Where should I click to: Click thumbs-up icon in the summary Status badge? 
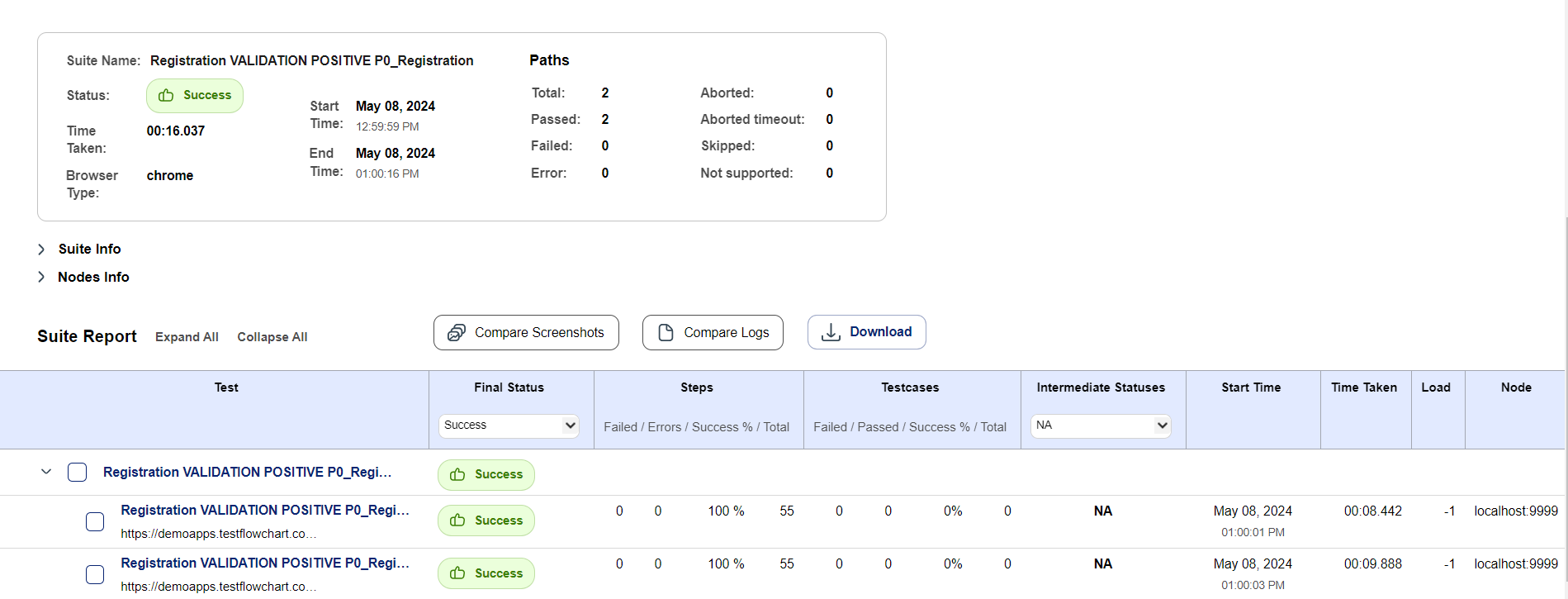pyautogui.click(x=166, y=95)
